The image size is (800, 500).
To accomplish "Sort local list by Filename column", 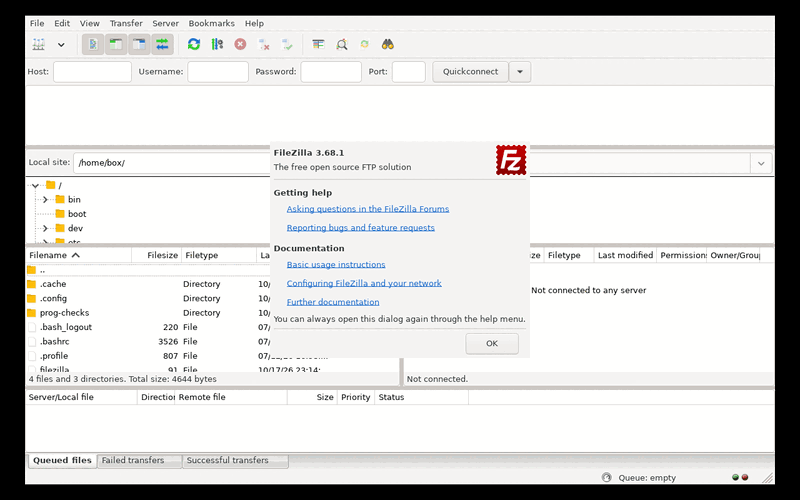I will 79,255.
